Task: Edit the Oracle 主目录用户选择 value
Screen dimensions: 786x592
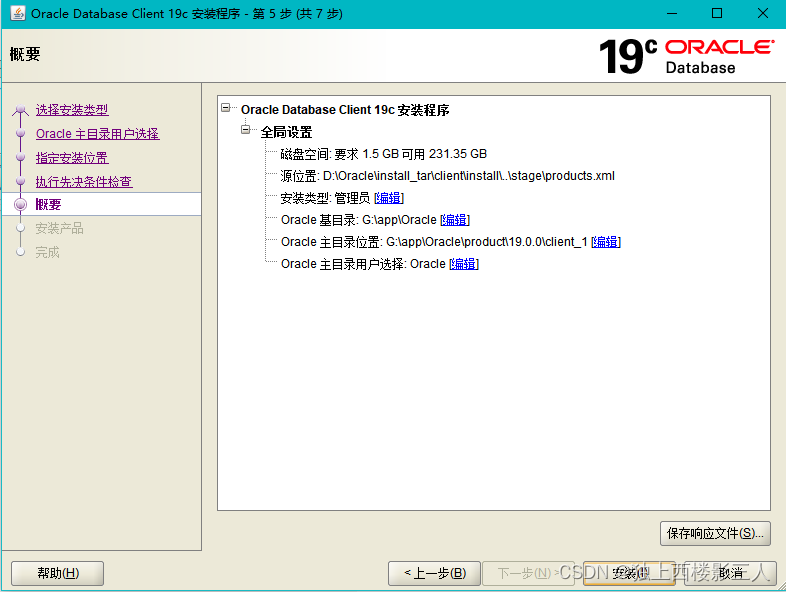Action: pos(464,264)
